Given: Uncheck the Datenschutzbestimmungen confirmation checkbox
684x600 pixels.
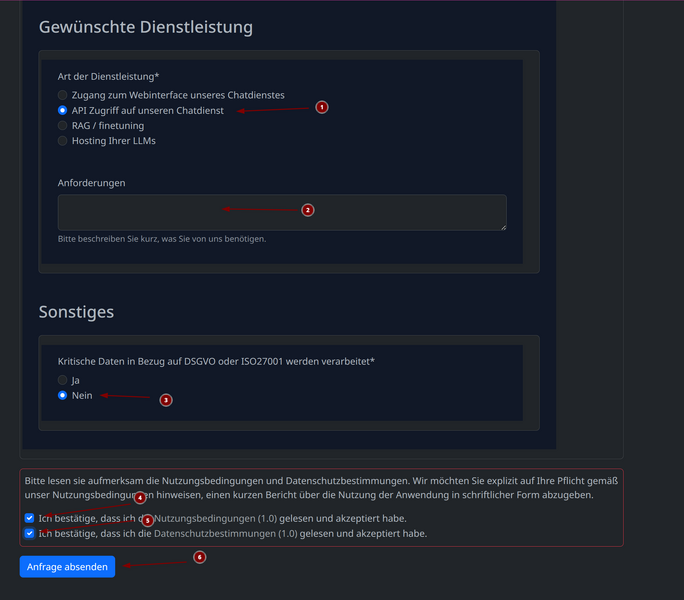Looking at the screenshot, I should [29, 534].
